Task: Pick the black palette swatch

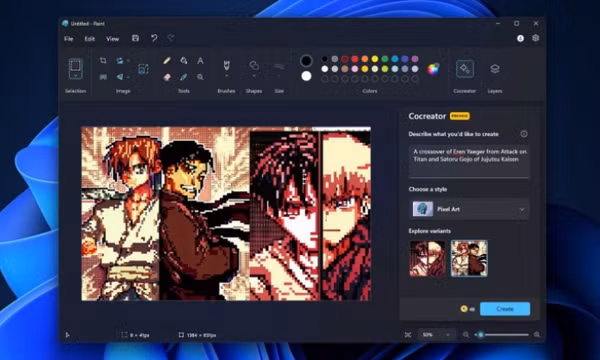Action: point(325,59)
